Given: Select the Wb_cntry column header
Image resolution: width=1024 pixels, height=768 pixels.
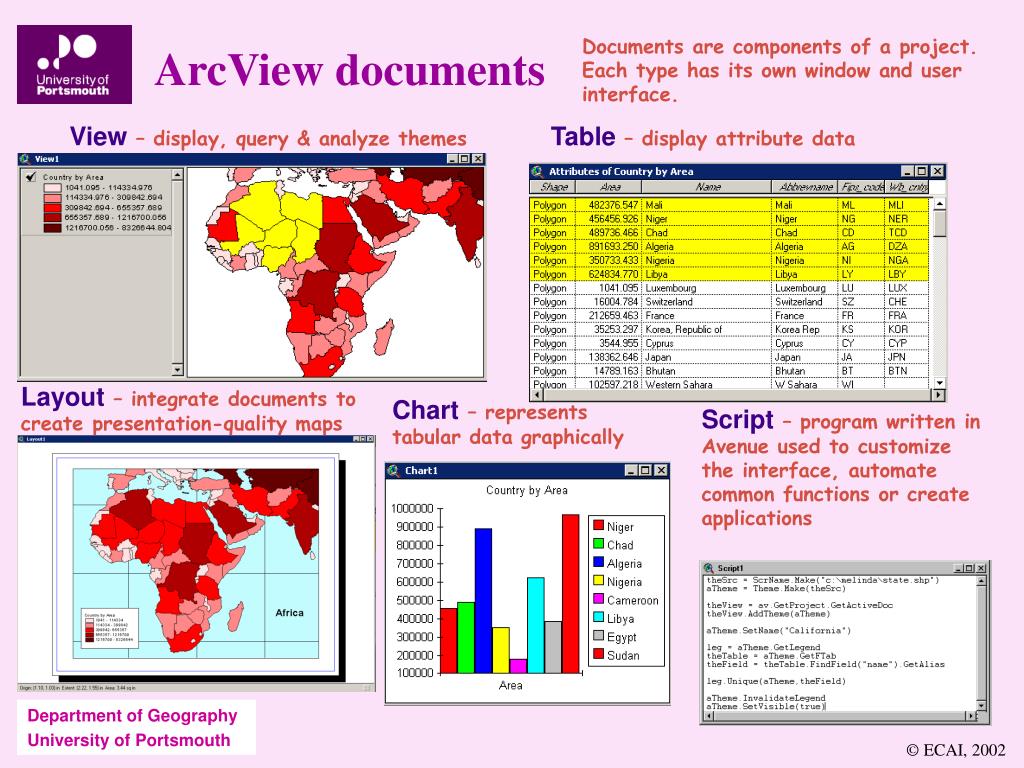Looking at the screenshot, I should (x=907, y=187).
